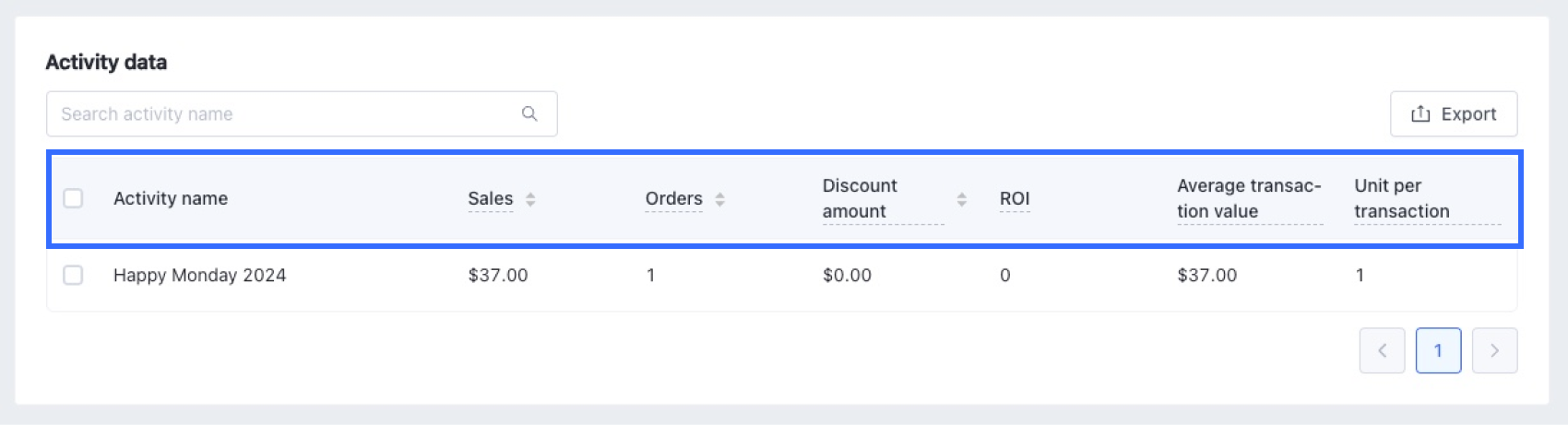The width and height of the screenshot is (1568, 425).
Task: Go to previous page arrow
Action: pos(1382,350)
